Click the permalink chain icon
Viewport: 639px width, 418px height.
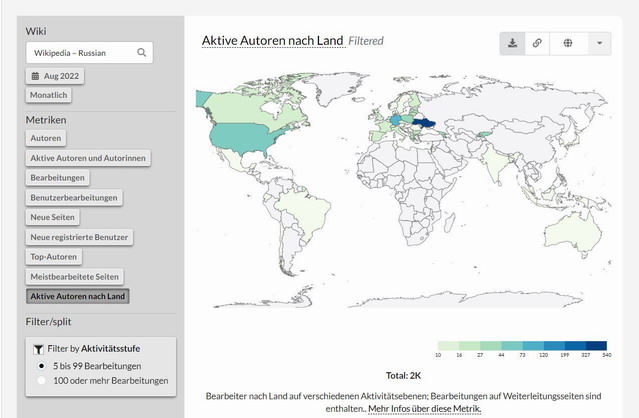point(537,43)
